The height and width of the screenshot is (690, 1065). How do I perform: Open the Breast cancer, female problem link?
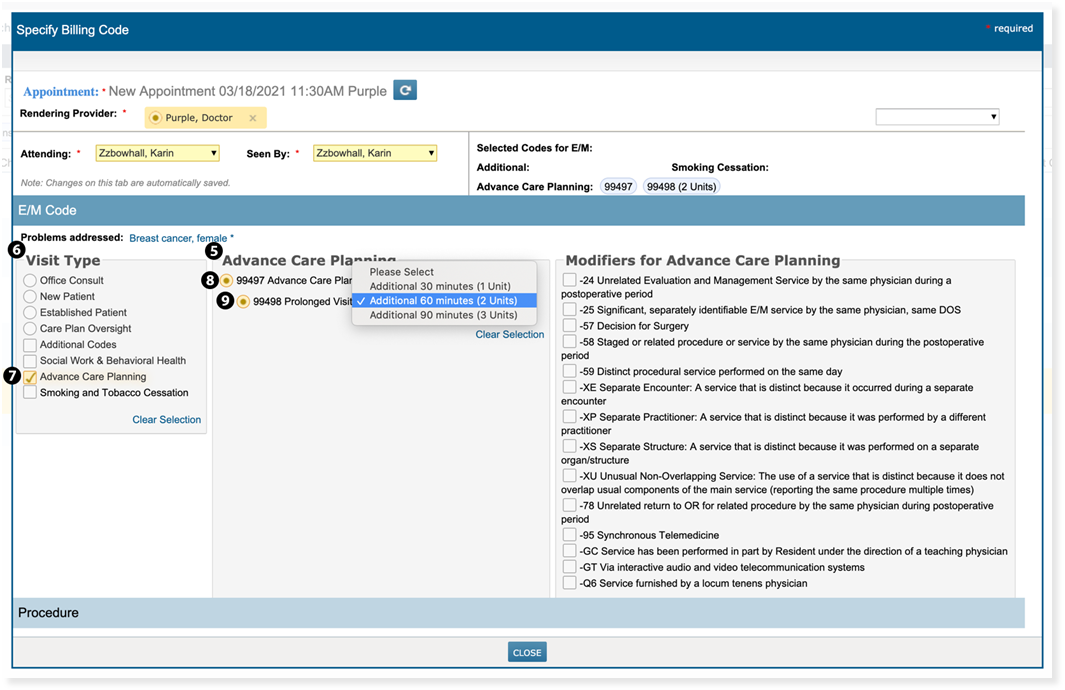click(x=179, y=238)
